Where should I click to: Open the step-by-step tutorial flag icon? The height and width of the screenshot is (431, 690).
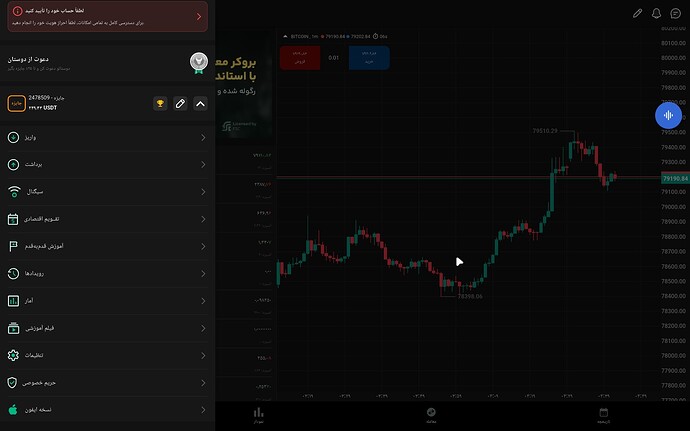pos(13,246)
